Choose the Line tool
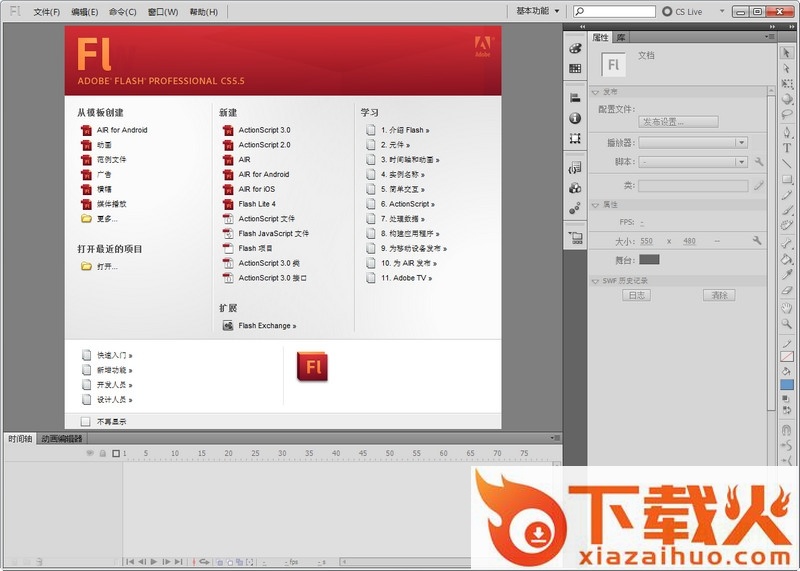This screenshot has height=571, width=800. [x=787, y=164]
